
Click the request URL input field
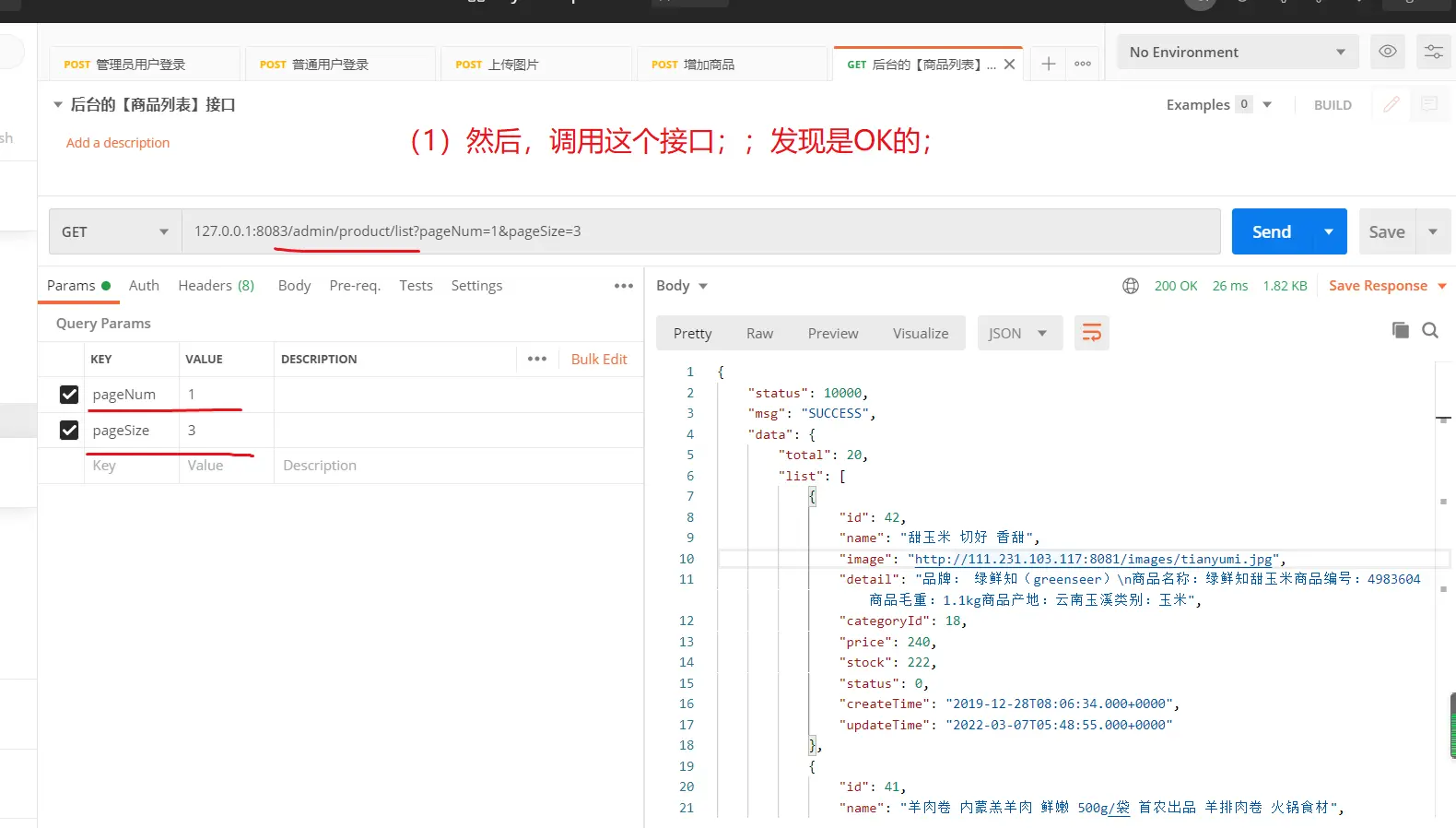[700, 231]
